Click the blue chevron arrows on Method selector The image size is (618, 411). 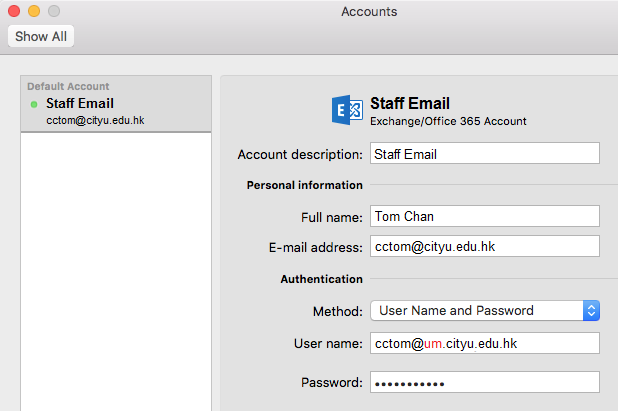(591, 310)
